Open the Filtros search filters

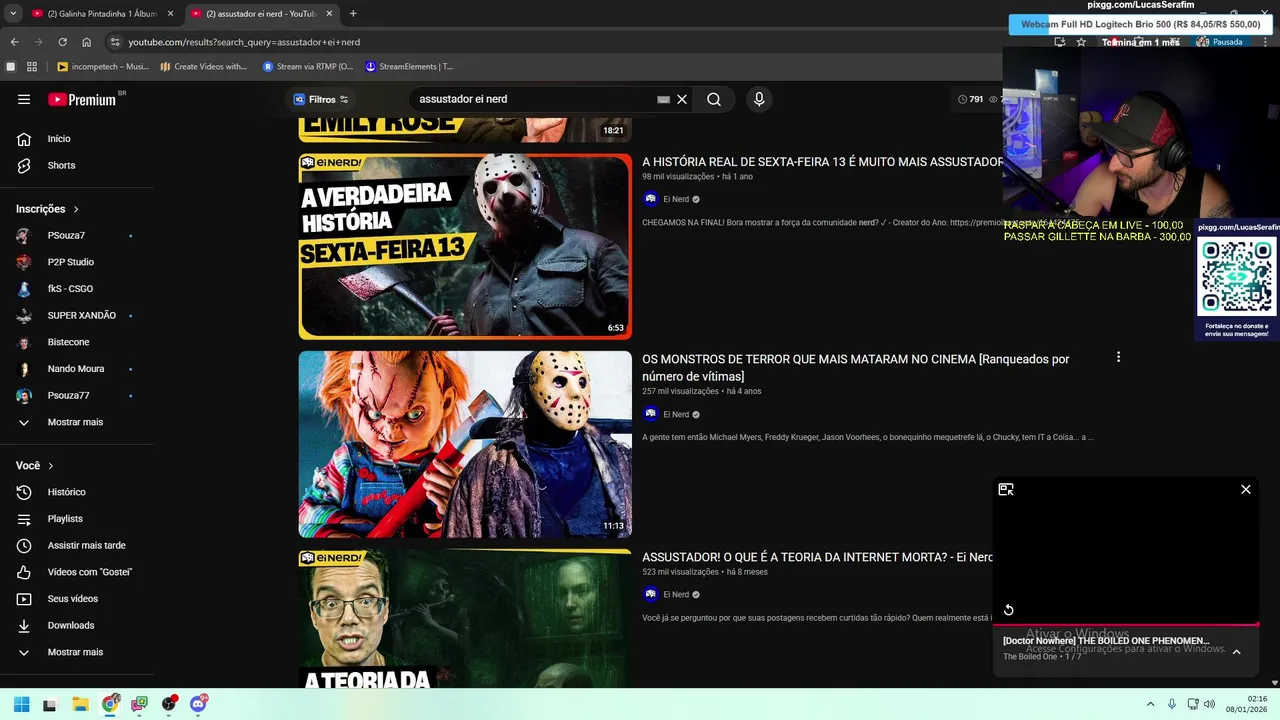pyautogui.click(x=321, y=99)
